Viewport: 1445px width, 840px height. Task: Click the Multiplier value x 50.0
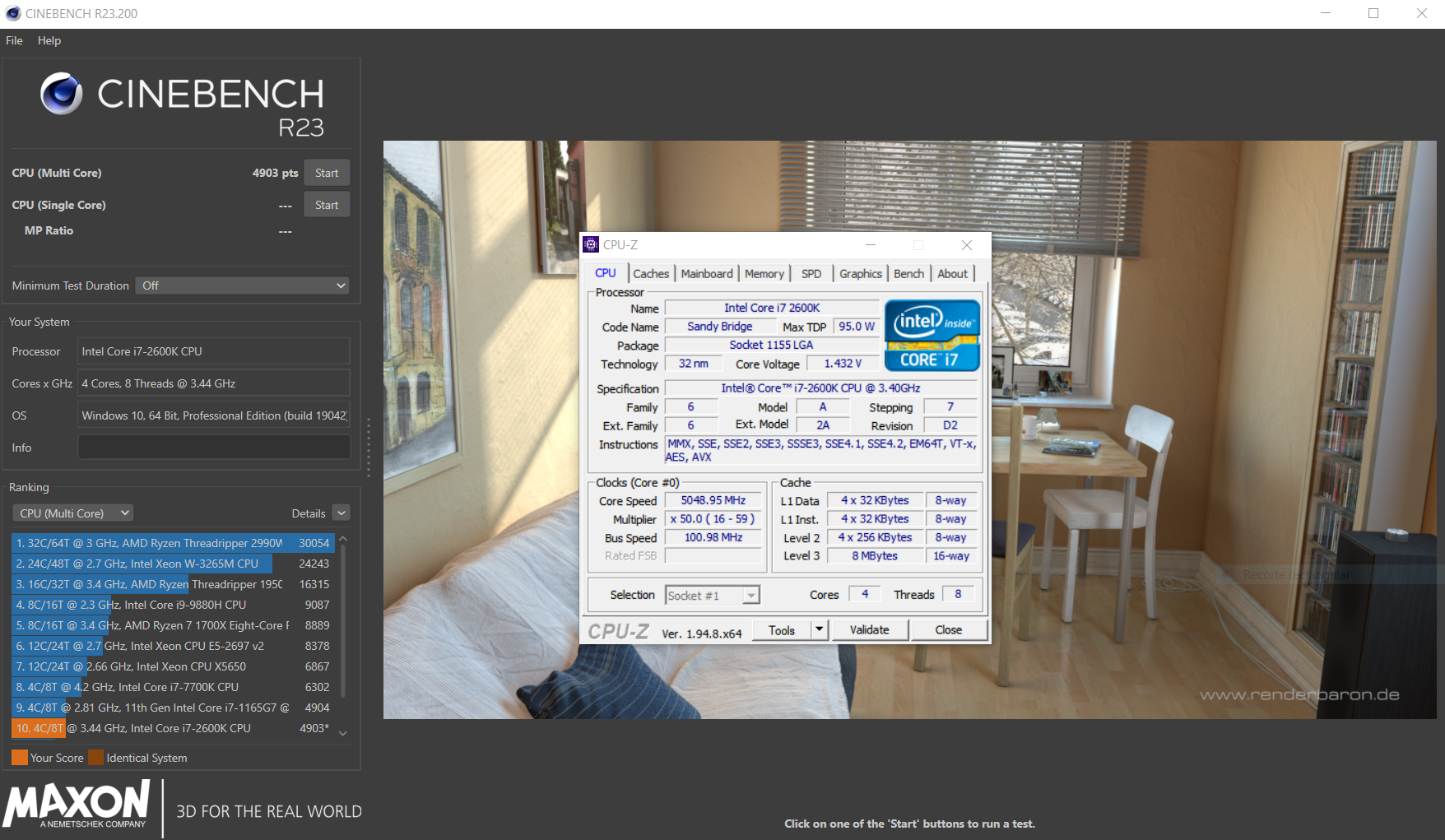713,519
